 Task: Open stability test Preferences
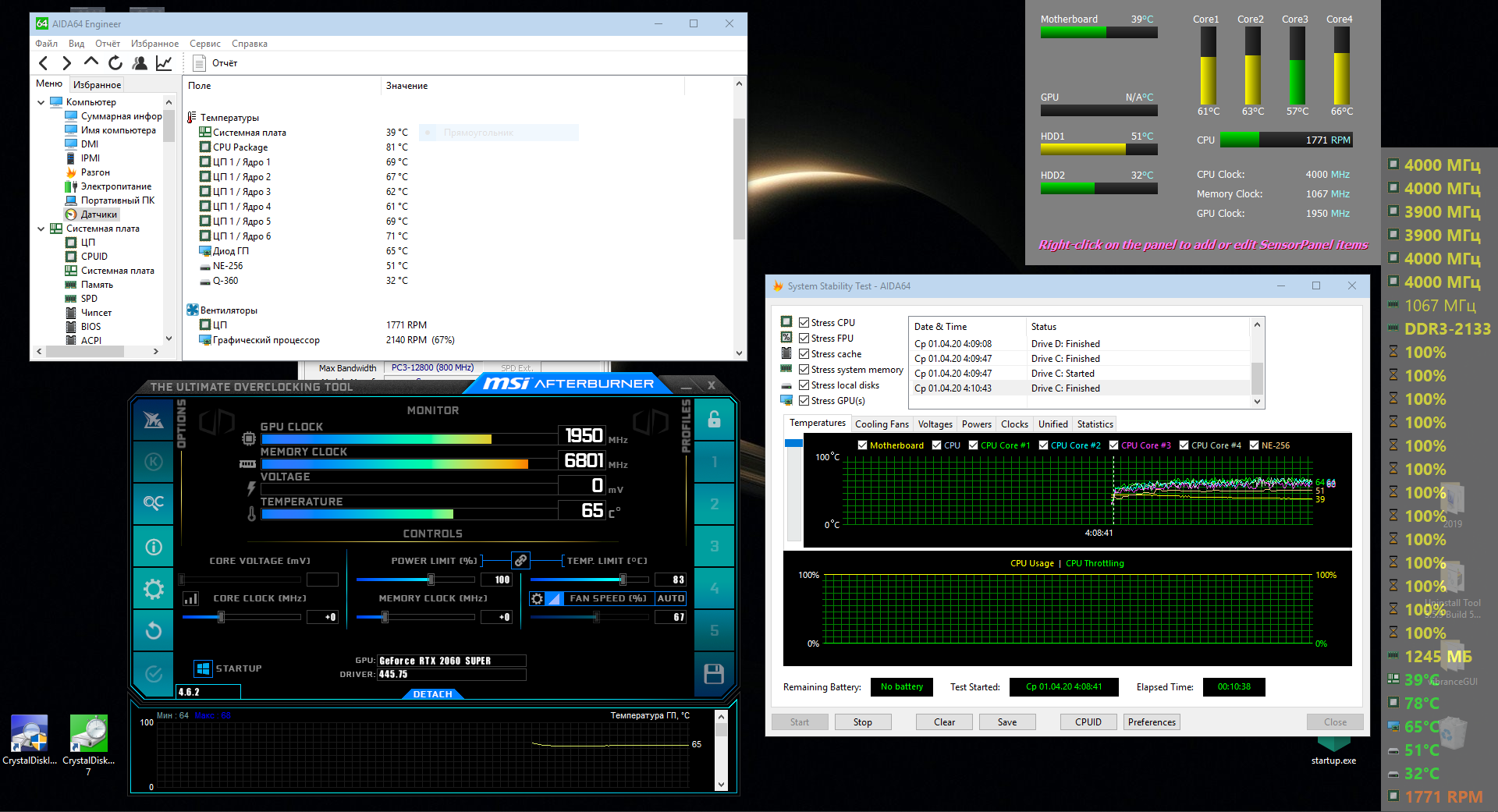pos(1152,722)
